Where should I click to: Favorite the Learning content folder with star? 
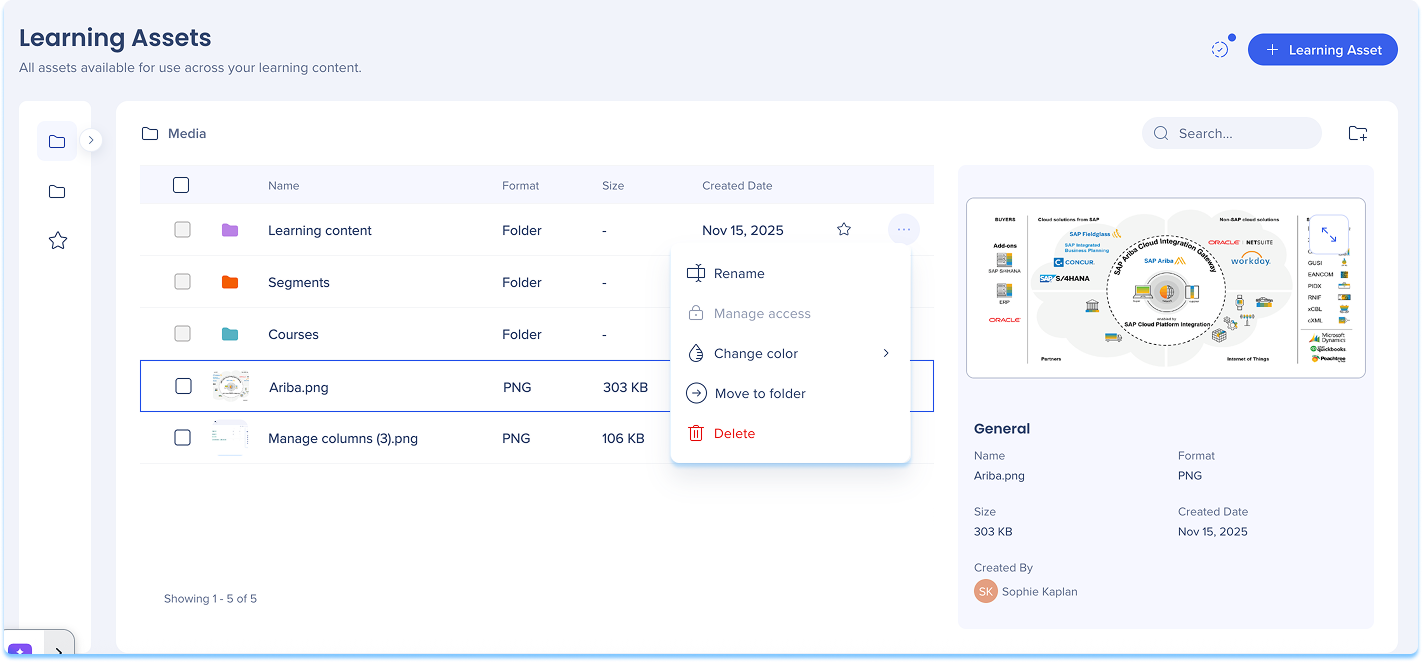pos(843,230)
